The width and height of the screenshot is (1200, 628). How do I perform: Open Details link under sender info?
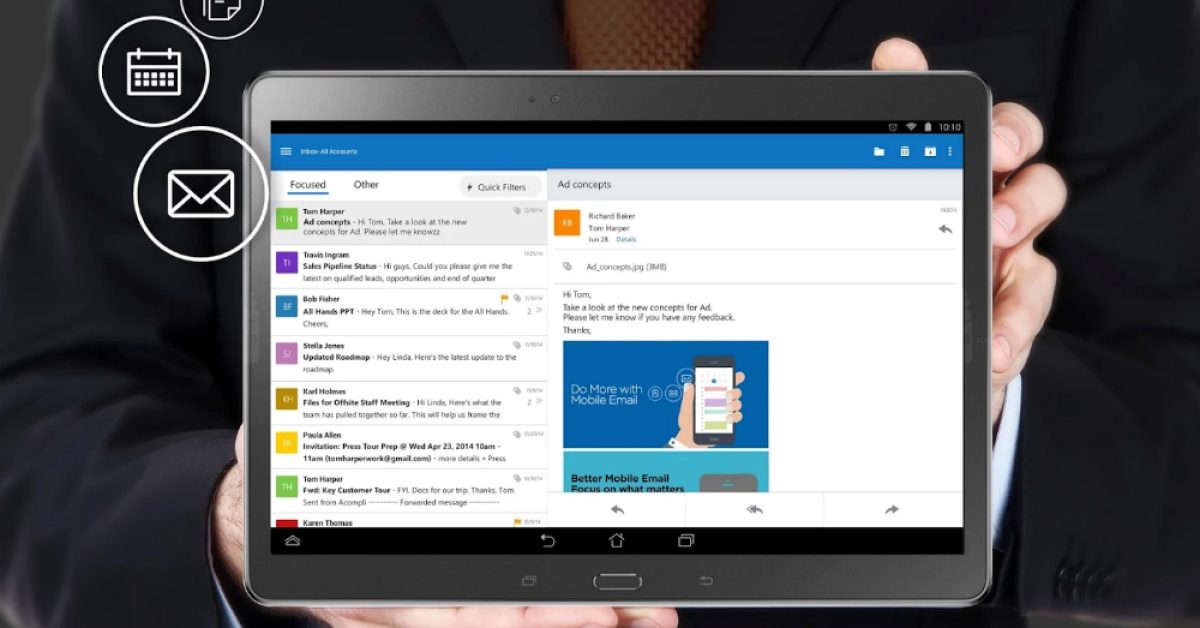(626, 240)
